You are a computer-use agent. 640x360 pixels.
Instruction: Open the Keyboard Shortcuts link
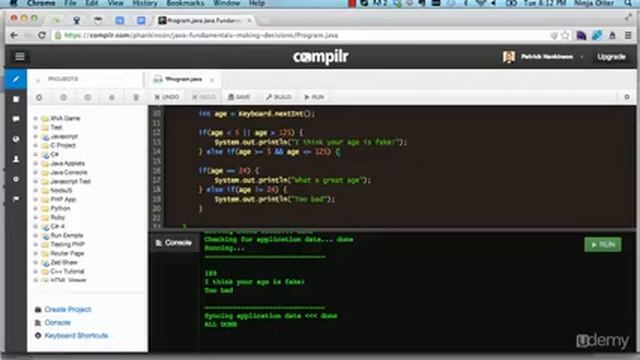pos(76,336)
